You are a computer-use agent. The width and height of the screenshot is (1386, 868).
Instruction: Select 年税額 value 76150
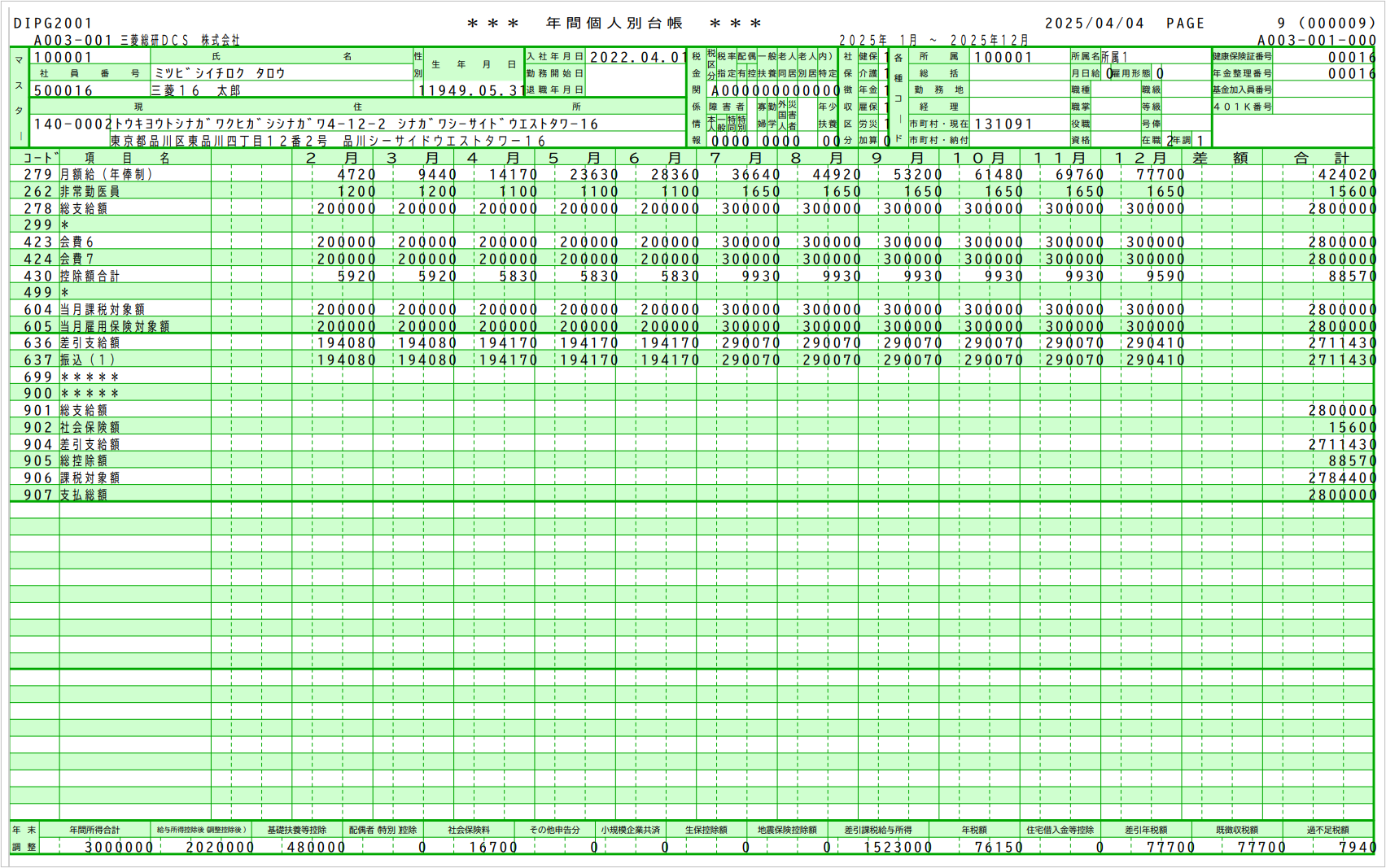999,847
